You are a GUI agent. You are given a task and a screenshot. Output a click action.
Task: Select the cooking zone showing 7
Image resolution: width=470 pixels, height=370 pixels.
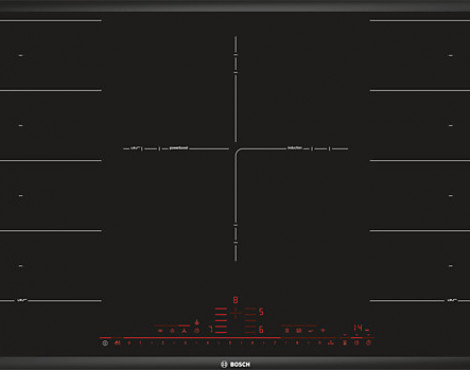point(211,330)
